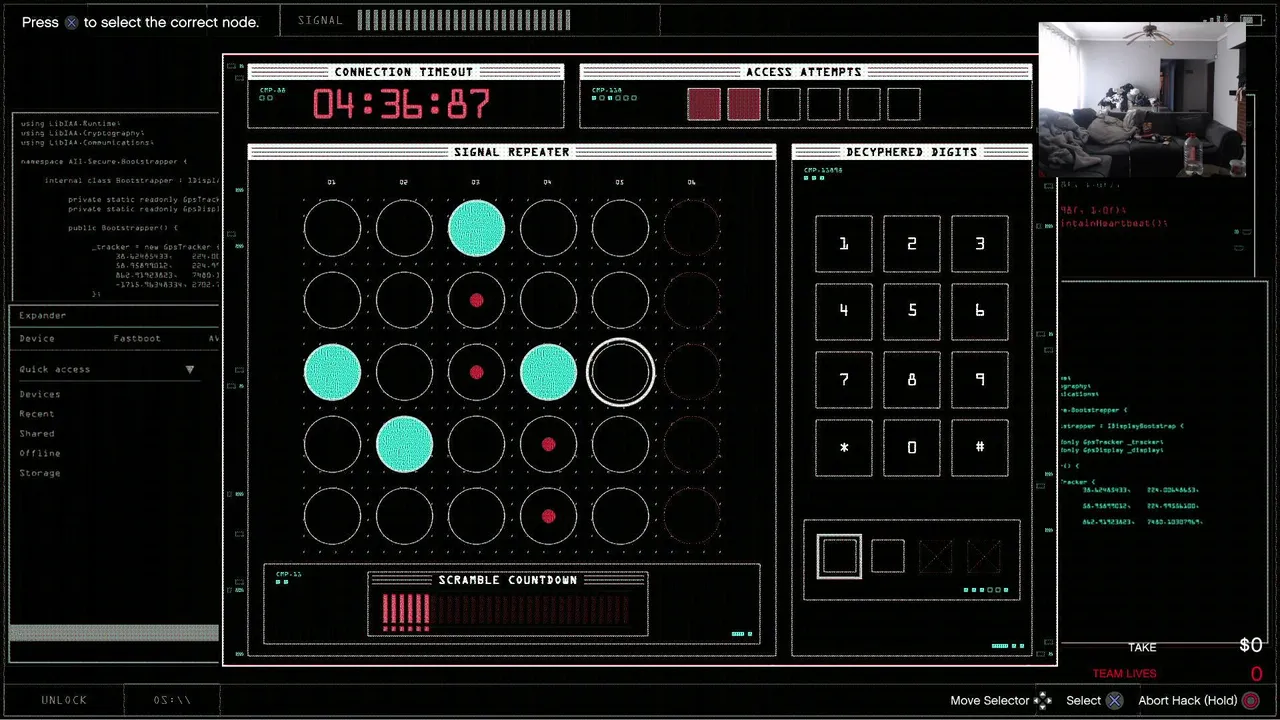The image size is (1280, 720).
Task: Select Storage in the Quick access list
Action: coord(40,474)
